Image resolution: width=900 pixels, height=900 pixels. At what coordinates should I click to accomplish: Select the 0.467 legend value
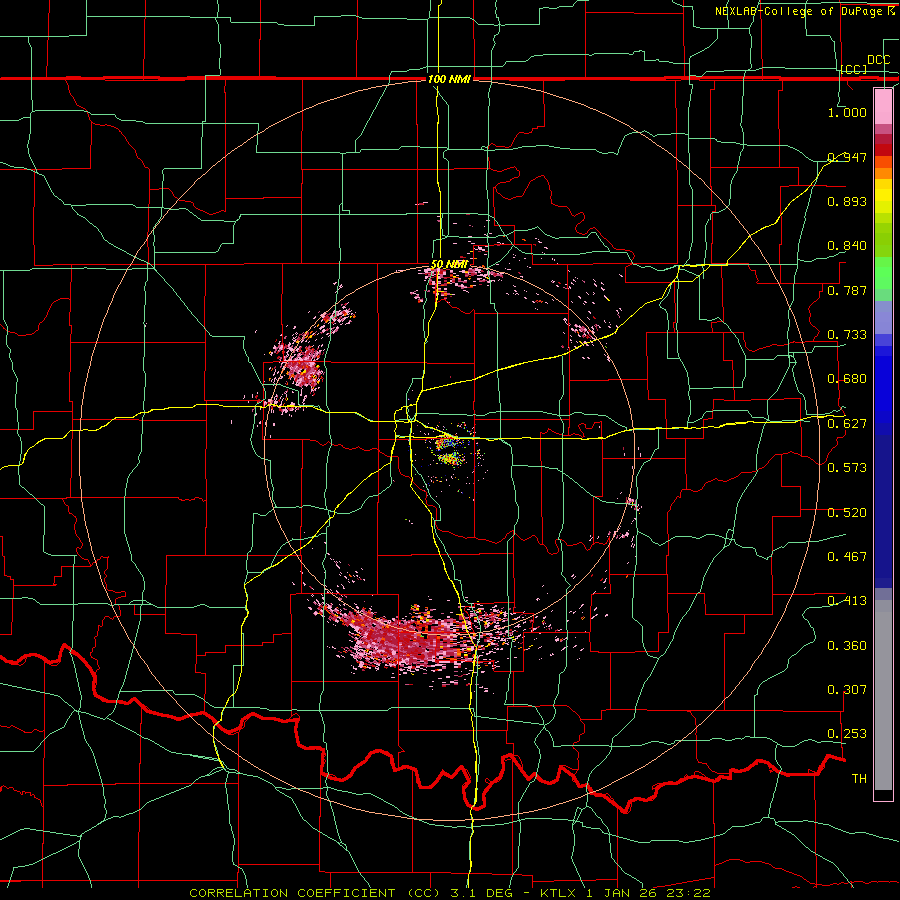point(847,557)
